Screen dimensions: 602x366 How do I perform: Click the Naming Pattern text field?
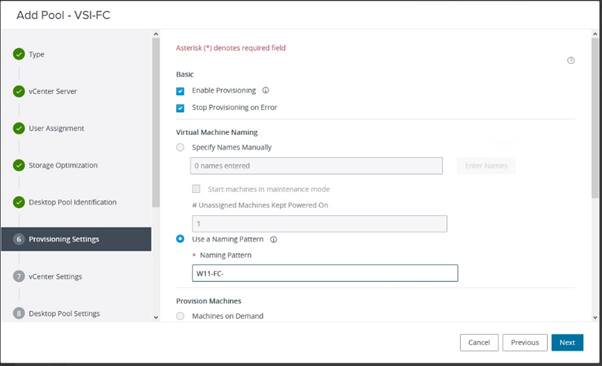pyautogui.click(x=325, y=273)
